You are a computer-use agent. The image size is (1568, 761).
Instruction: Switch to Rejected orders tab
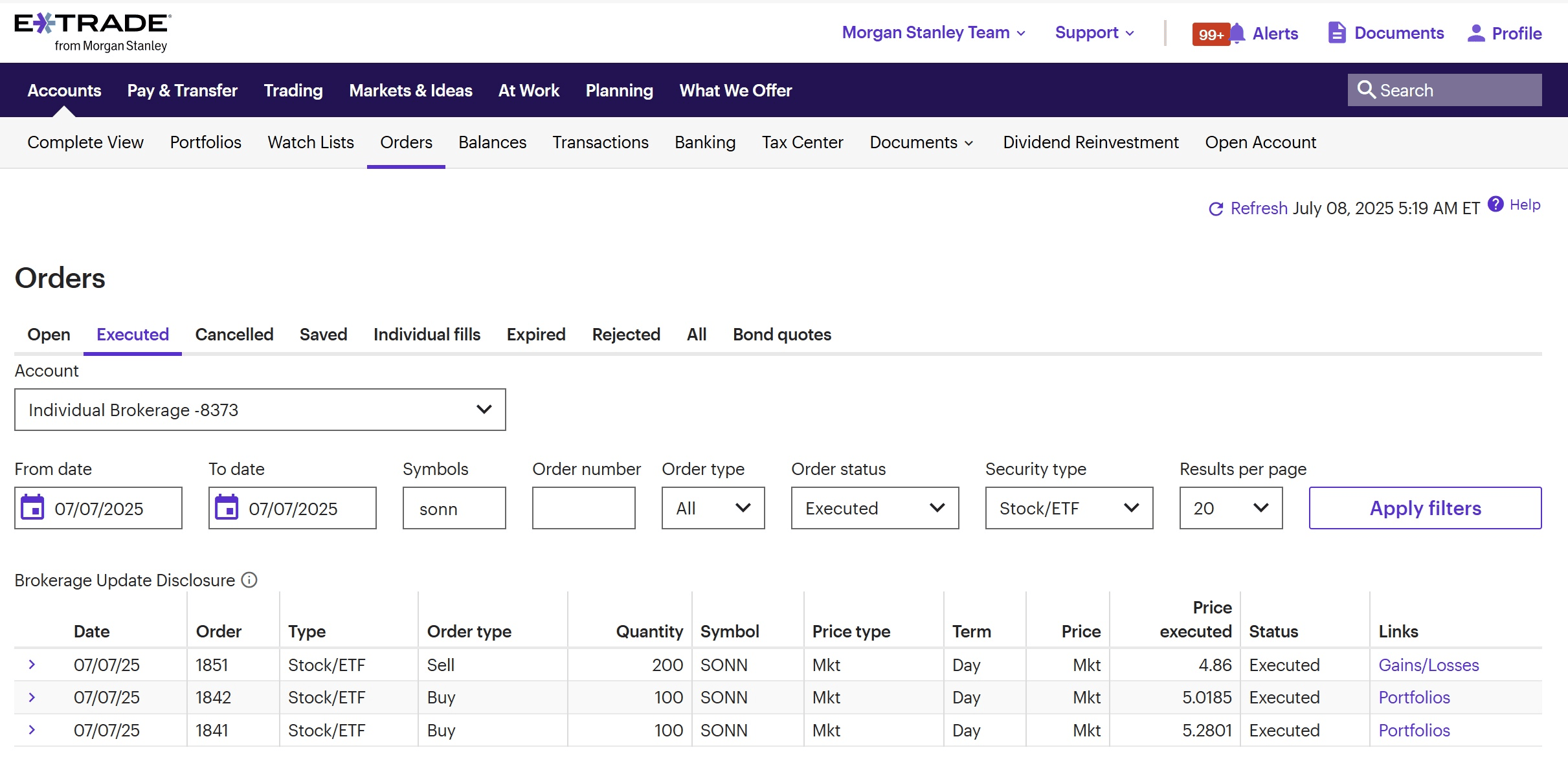coord(626,335)
